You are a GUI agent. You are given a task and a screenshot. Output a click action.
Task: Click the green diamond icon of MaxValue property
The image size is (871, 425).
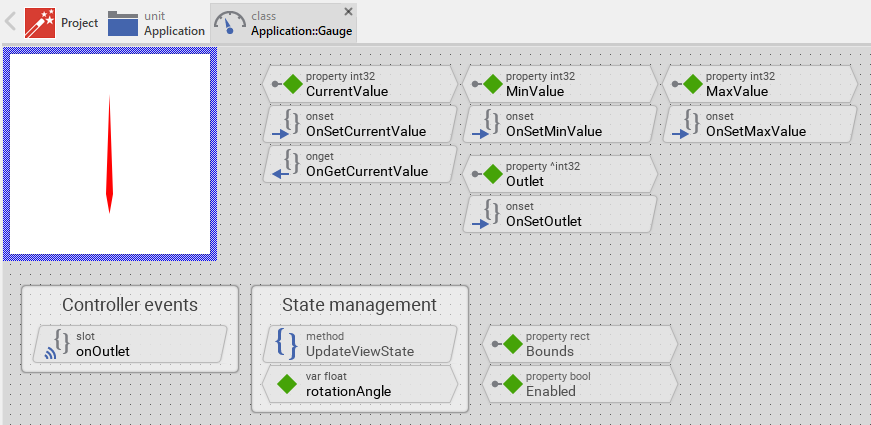[692, 84]
